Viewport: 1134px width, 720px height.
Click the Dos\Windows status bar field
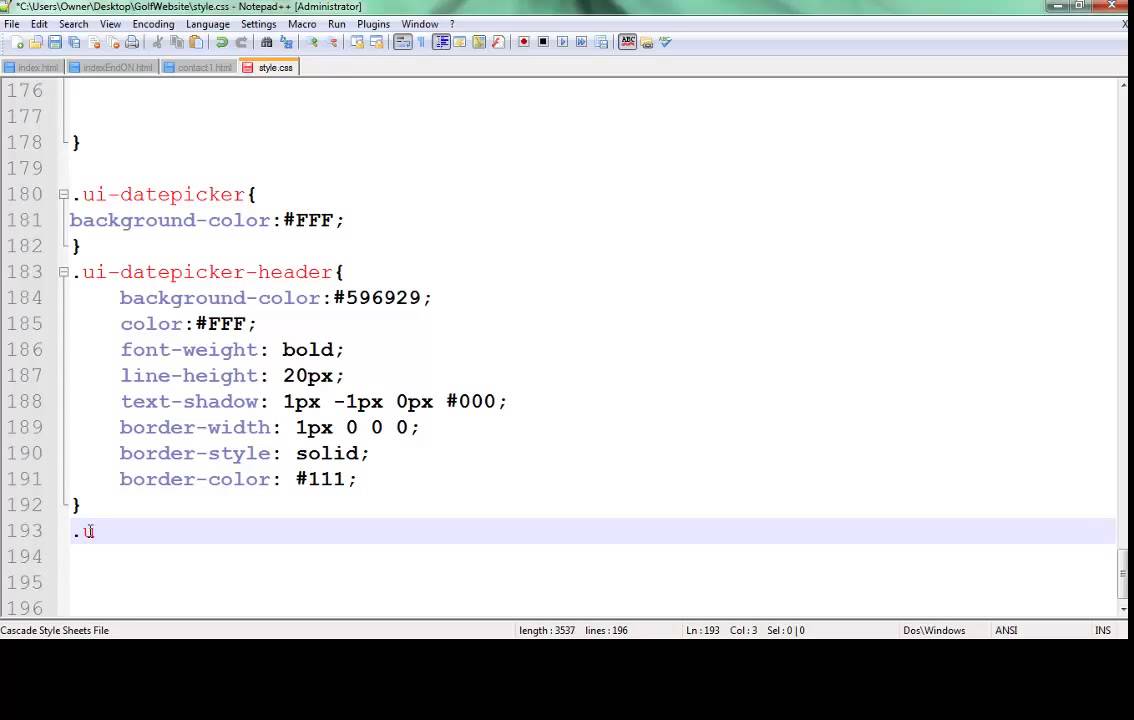point(934,630)
